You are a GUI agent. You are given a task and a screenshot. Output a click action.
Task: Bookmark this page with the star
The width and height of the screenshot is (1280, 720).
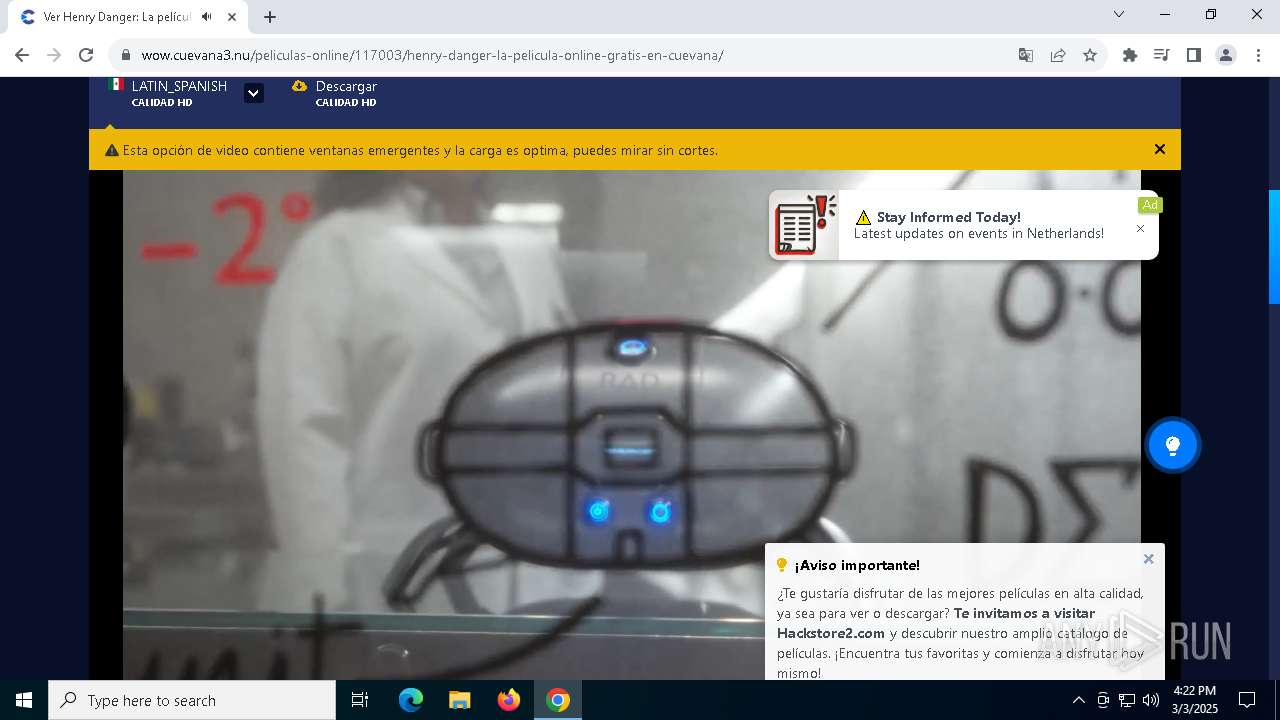pyautogui.click(x=1090, y=55)
